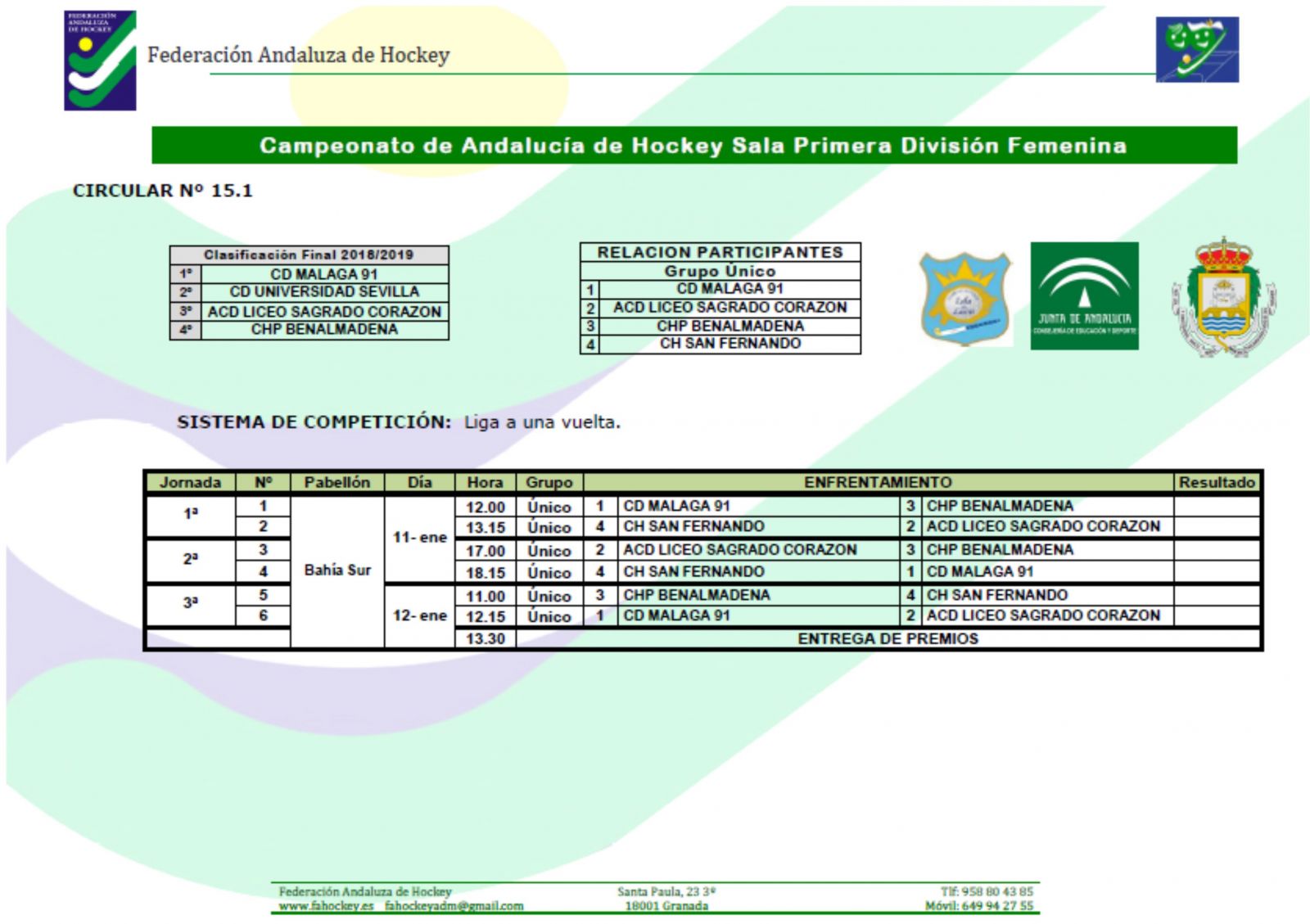Click the 'Hora' column header
Viewport: 1310px width, 924px height.
point(485,482)
